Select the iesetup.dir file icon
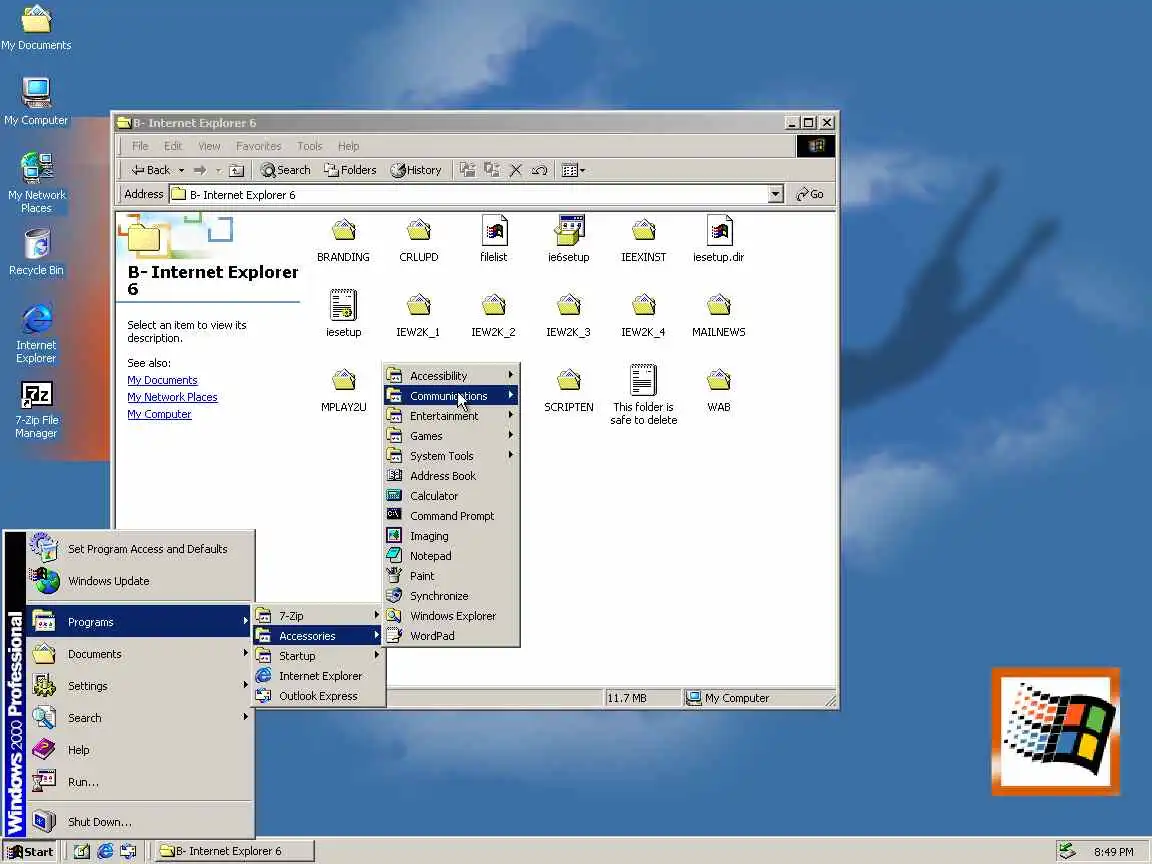The width and height of the screenshot is (1152, 864). pyautogui.click(x=719, y=231)
